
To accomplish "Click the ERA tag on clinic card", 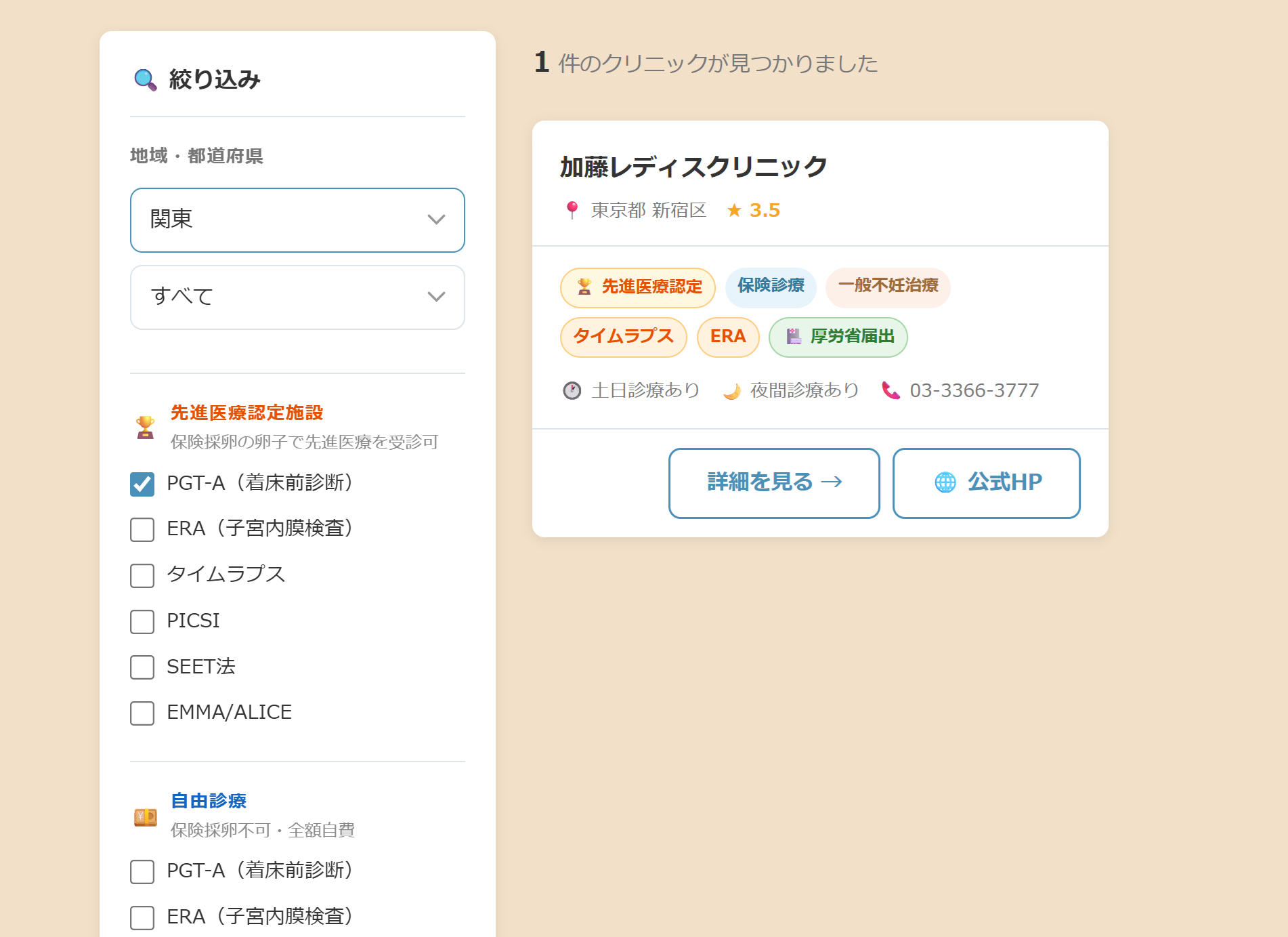I will coord(728,337).
